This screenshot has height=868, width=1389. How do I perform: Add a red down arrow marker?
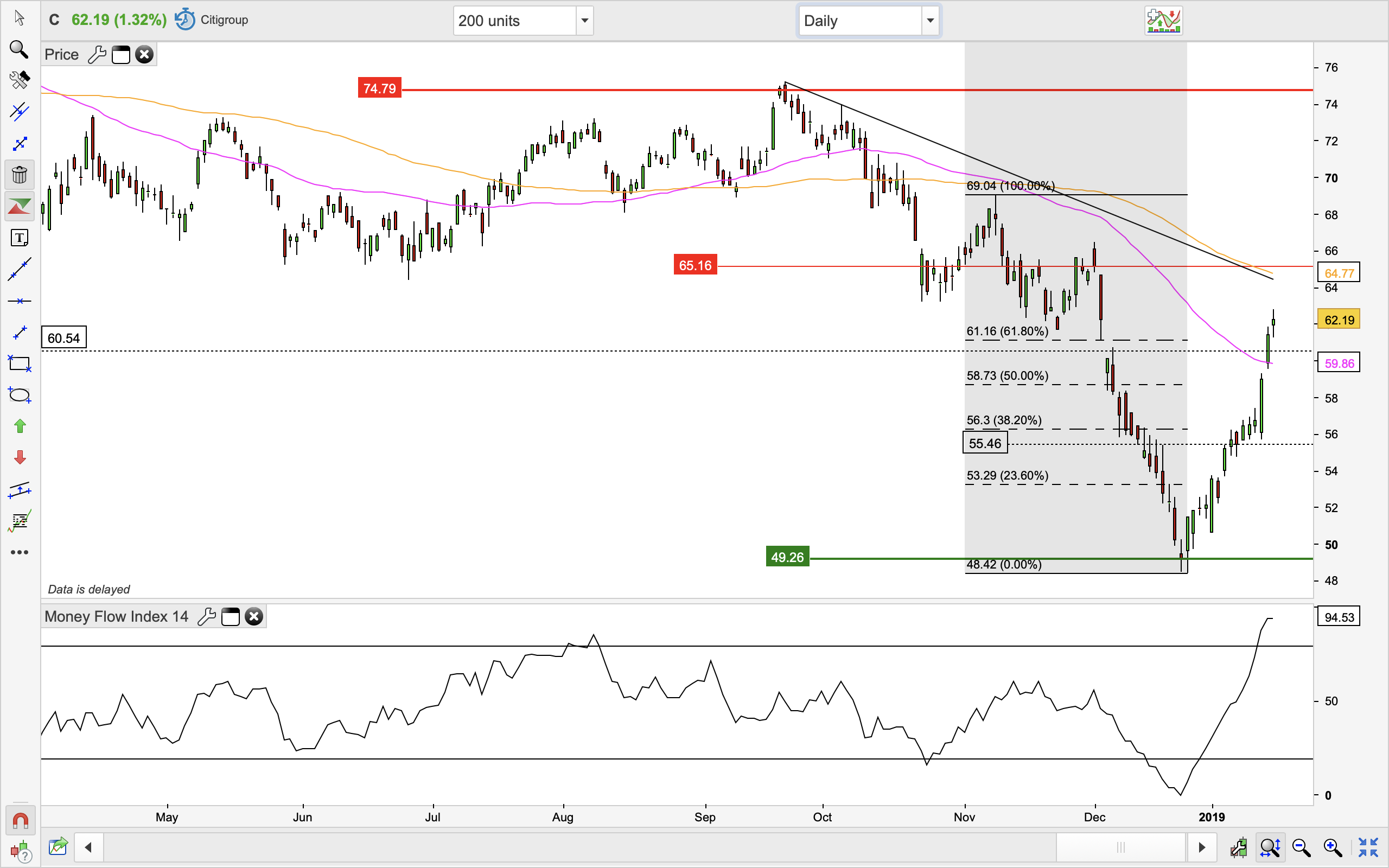click(20, 457)
